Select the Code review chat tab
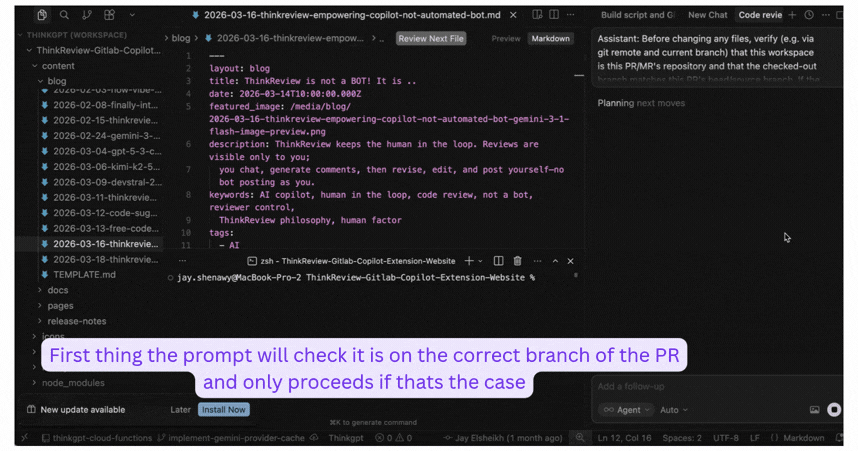Screen dimensions: 858x451 pyautogui.click(x=760, y=15)
